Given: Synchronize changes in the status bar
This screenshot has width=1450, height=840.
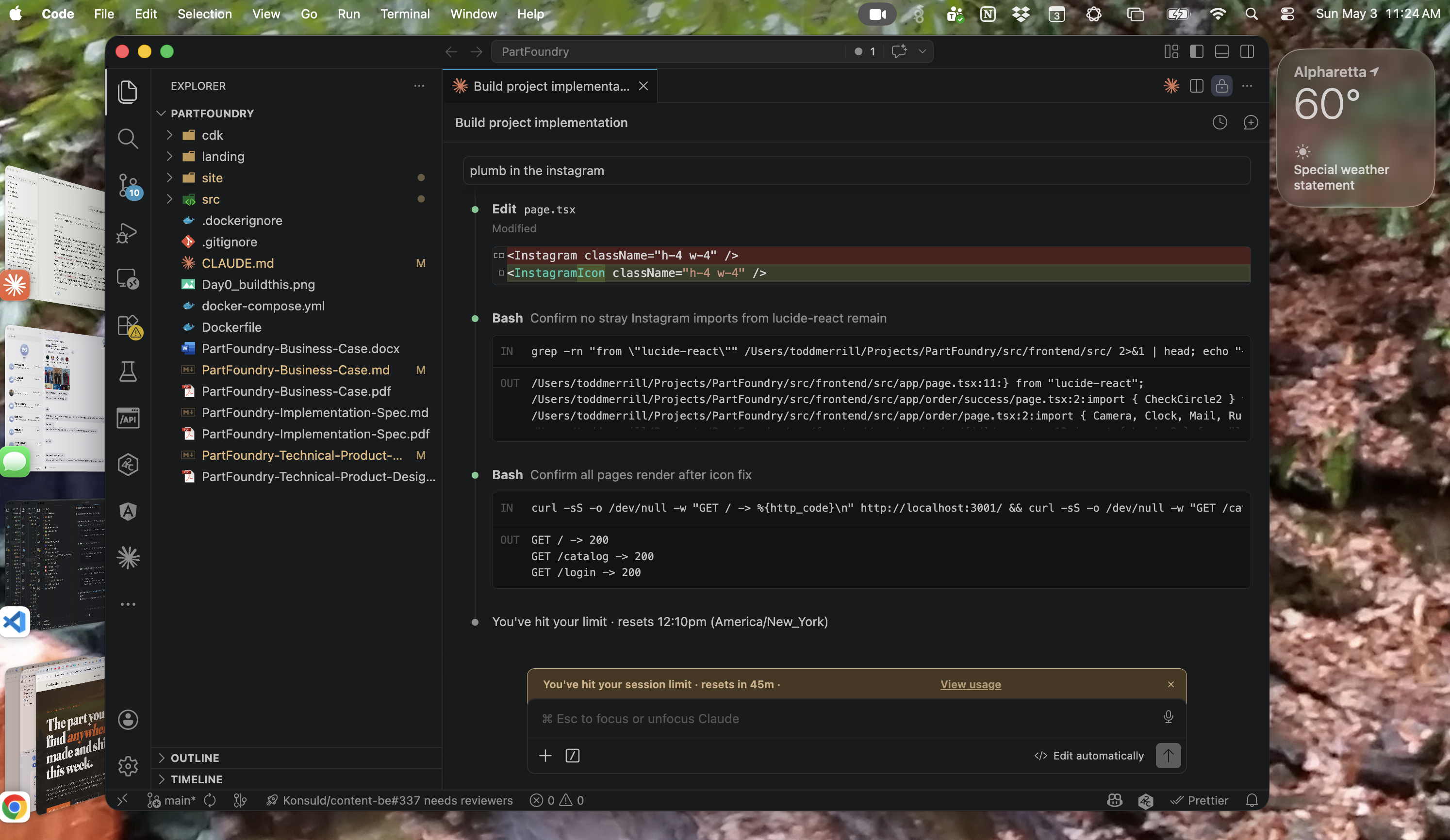Looking at the screenshot, I should coord(210,800).
